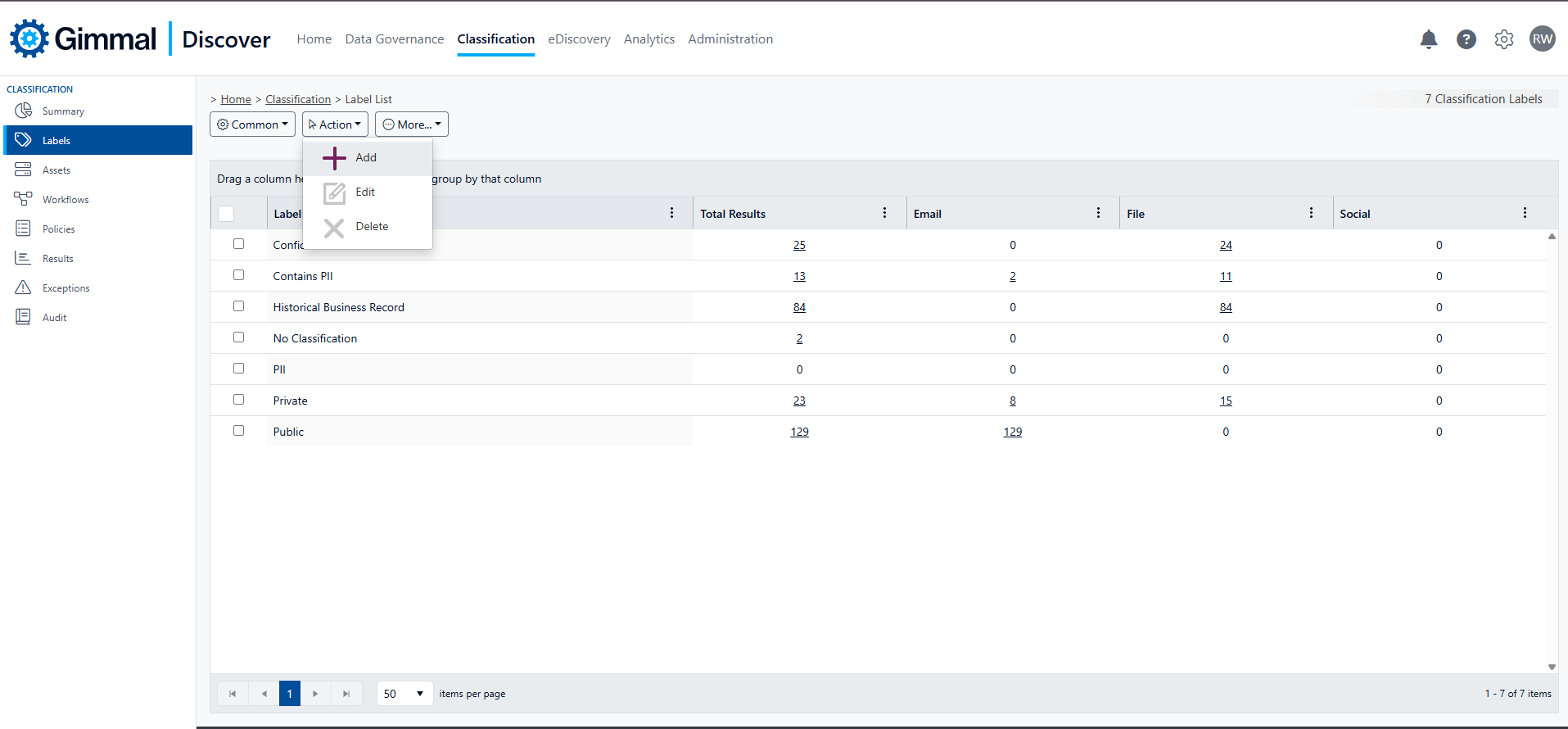Open the notifications bell icon
Screen dimensions: 1568x729
(1428, 39)
